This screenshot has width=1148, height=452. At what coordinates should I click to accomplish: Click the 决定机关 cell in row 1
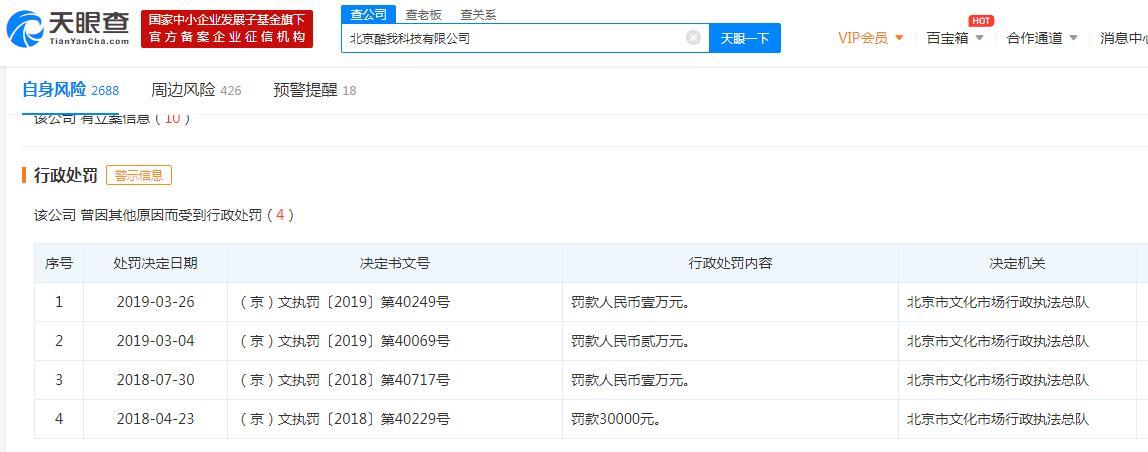(1017, 302)
